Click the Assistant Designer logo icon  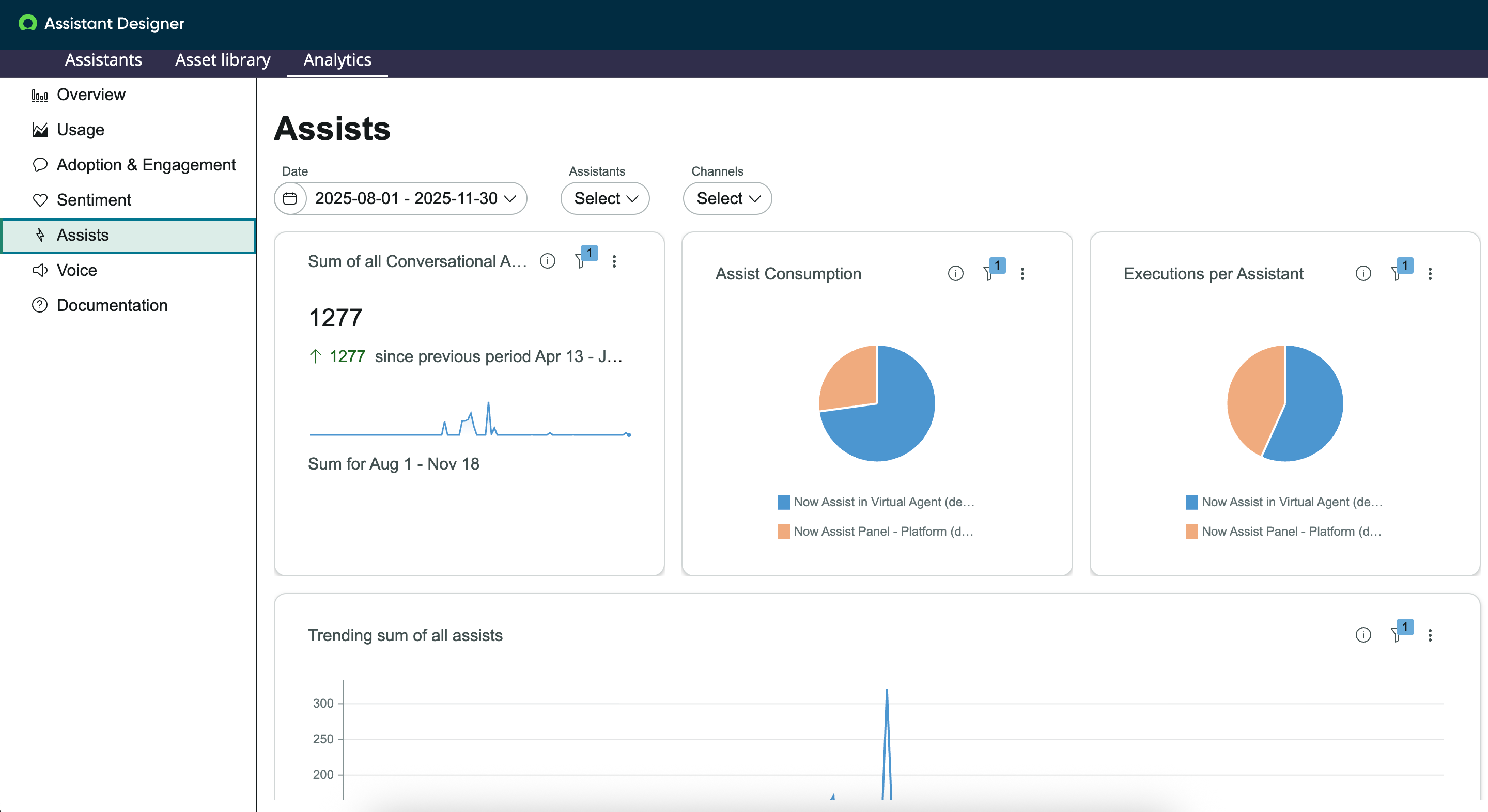(27, 23)
